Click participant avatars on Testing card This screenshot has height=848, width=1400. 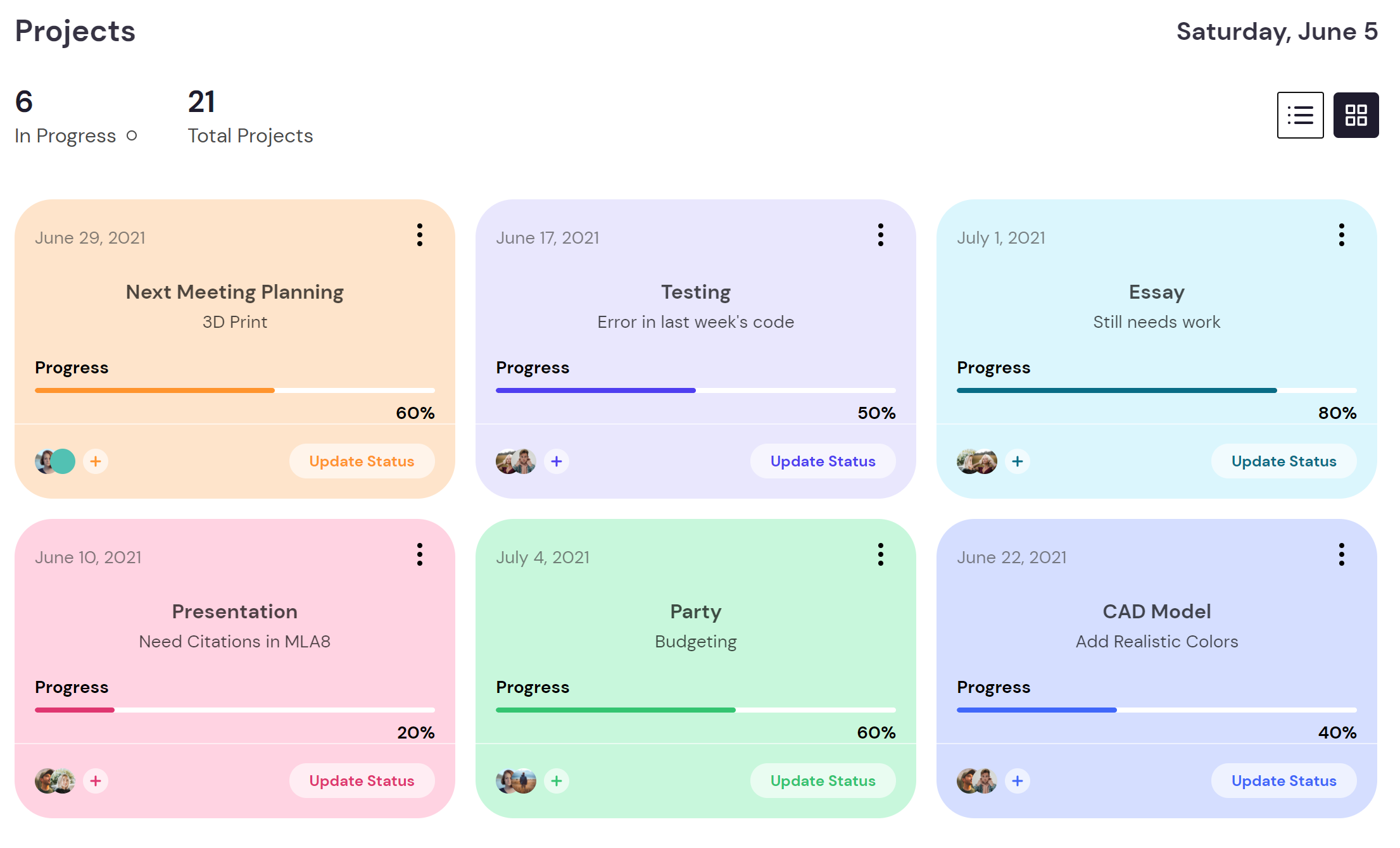coord(515,461)
